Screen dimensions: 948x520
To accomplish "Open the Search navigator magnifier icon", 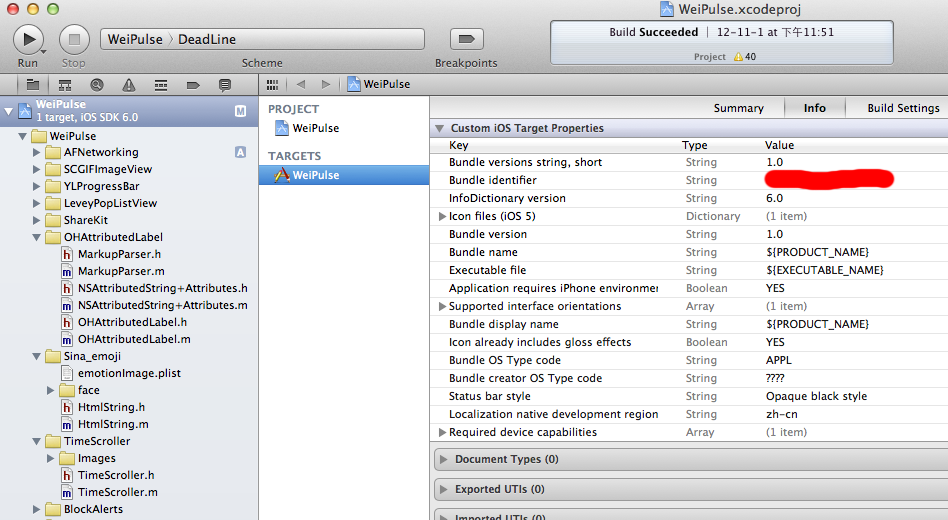I will pos(97,85).
